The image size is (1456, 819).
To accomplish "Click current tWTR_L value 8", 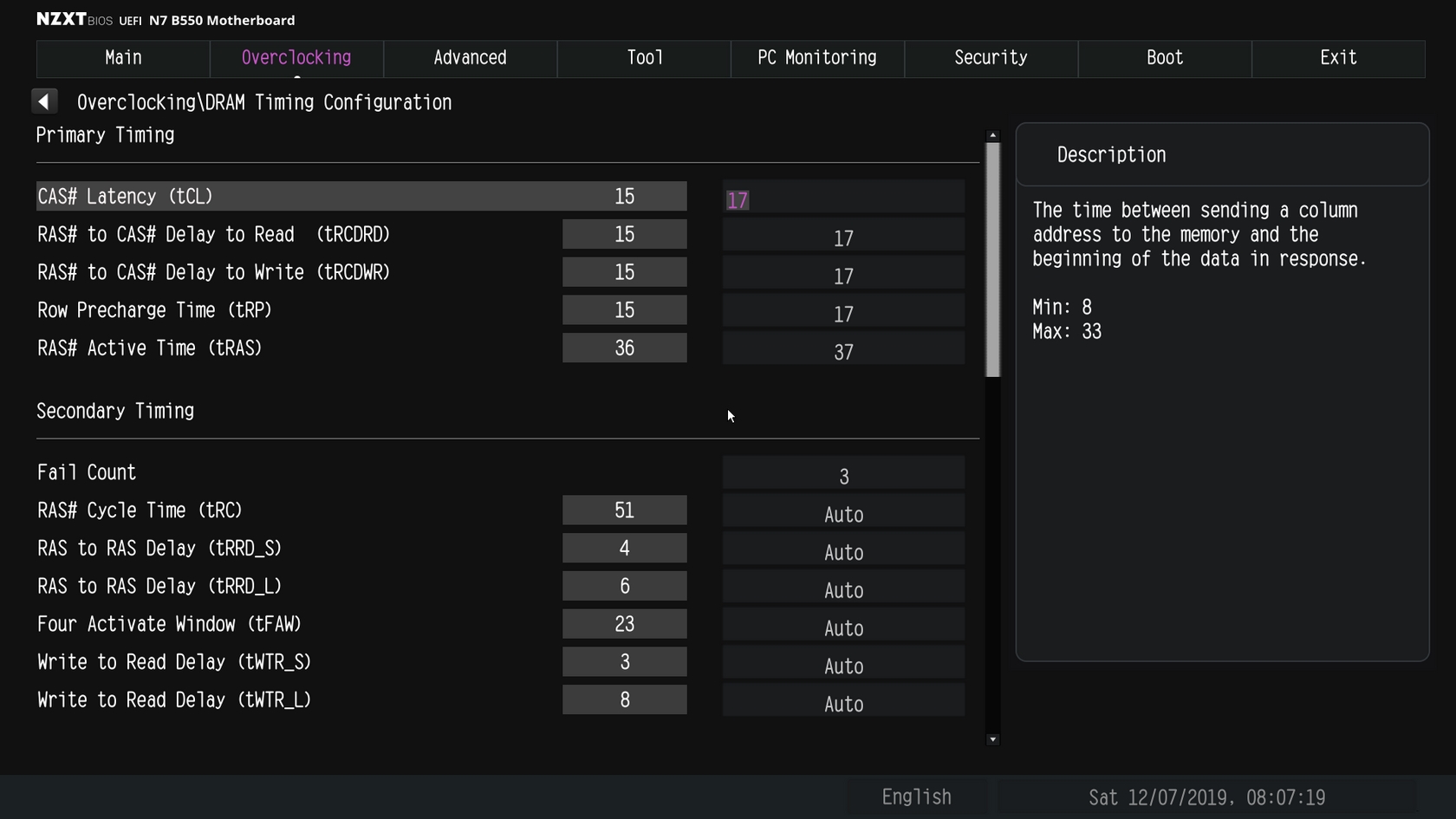I will [624, 700].
